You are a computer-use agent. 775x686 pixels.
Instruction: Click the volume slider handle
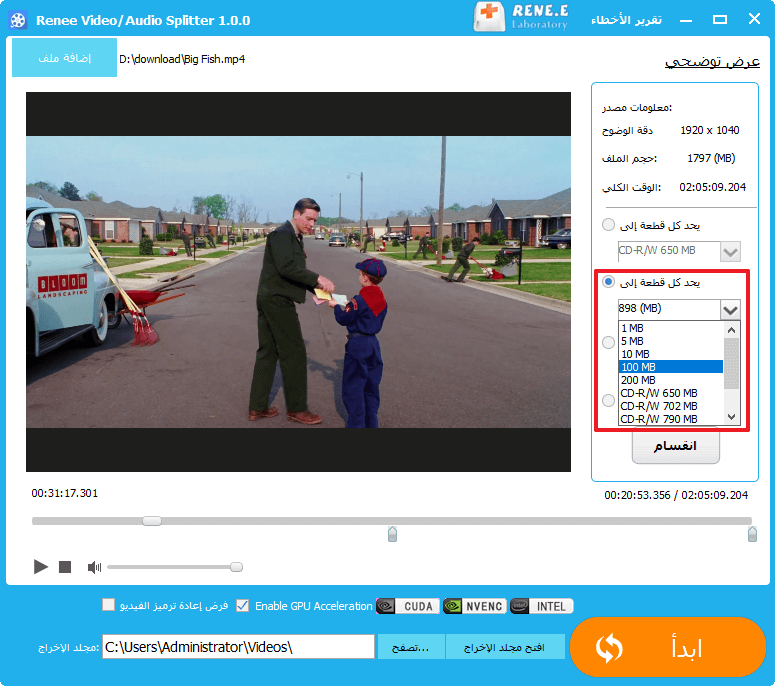[x=236, y=567]
